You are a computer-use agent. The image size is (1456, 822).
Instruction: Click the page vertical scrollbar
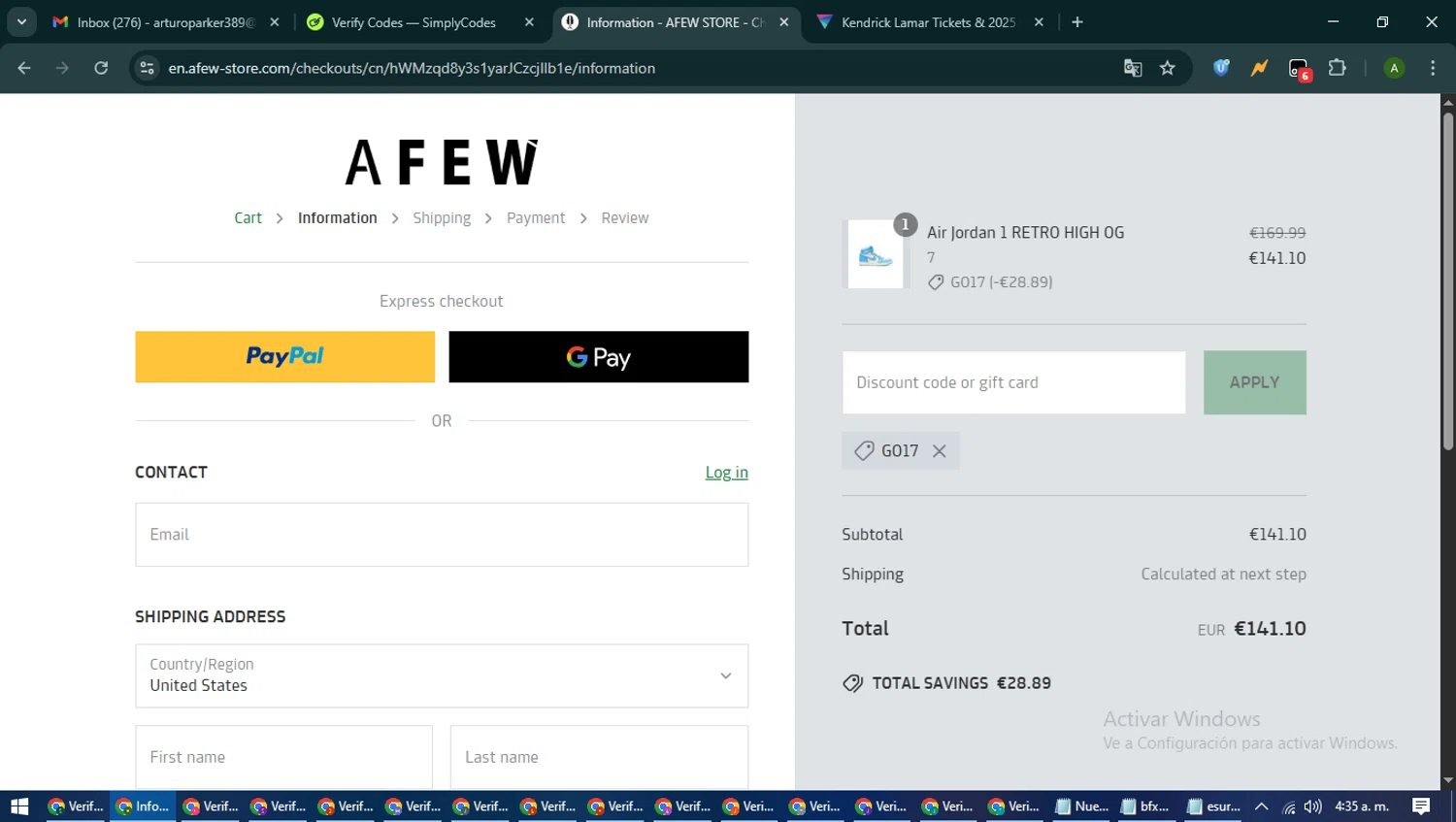(1447, 281)
